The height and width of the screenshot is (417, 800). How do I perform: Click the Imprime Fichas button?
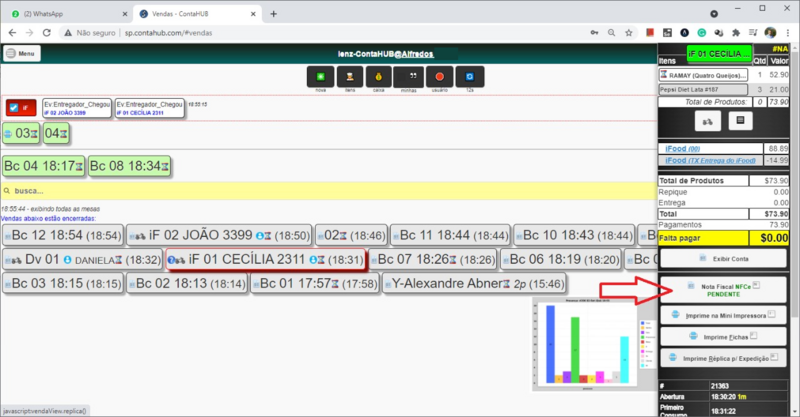tap(723, 337)
